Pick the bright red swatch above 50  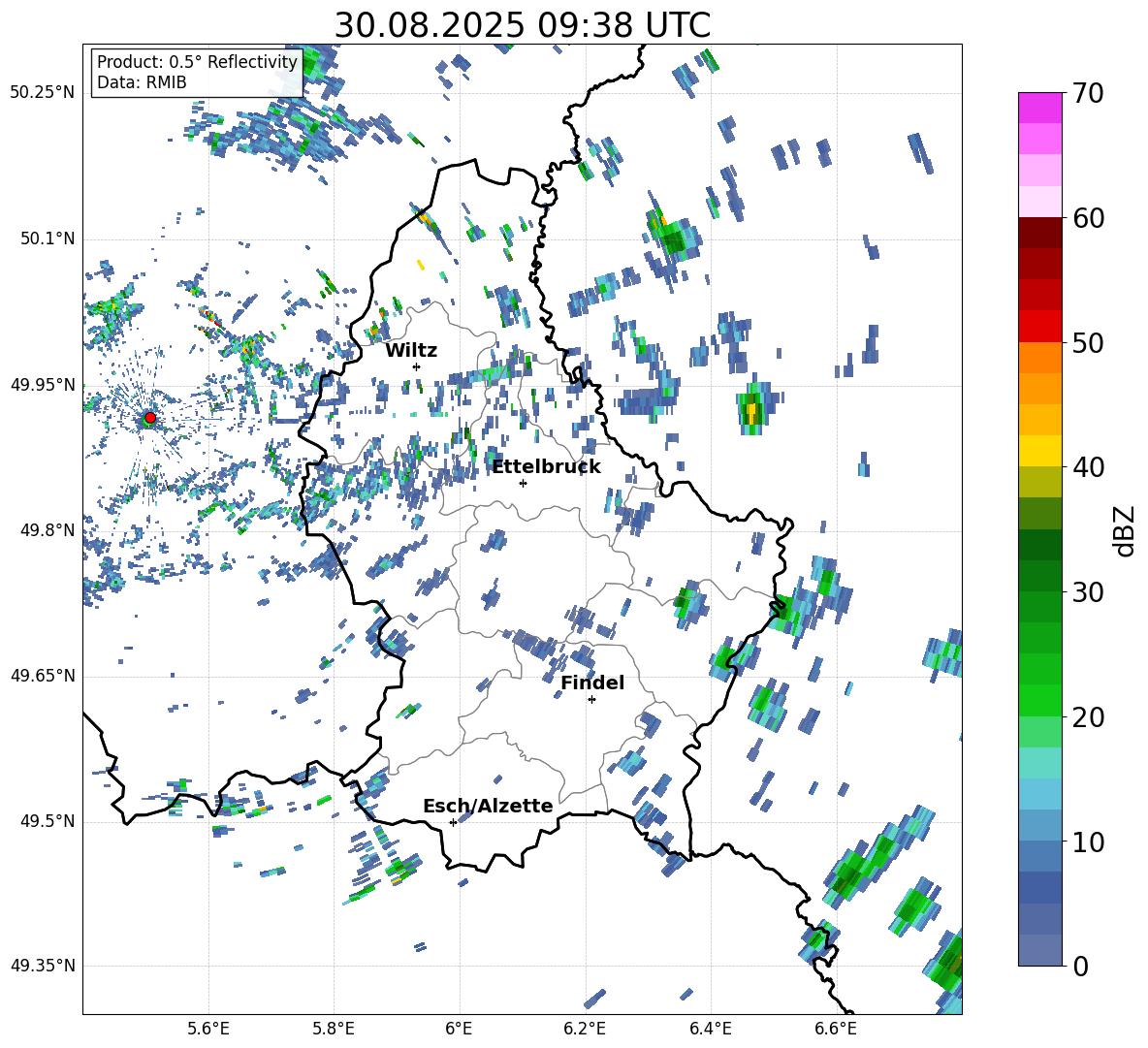1039,326
